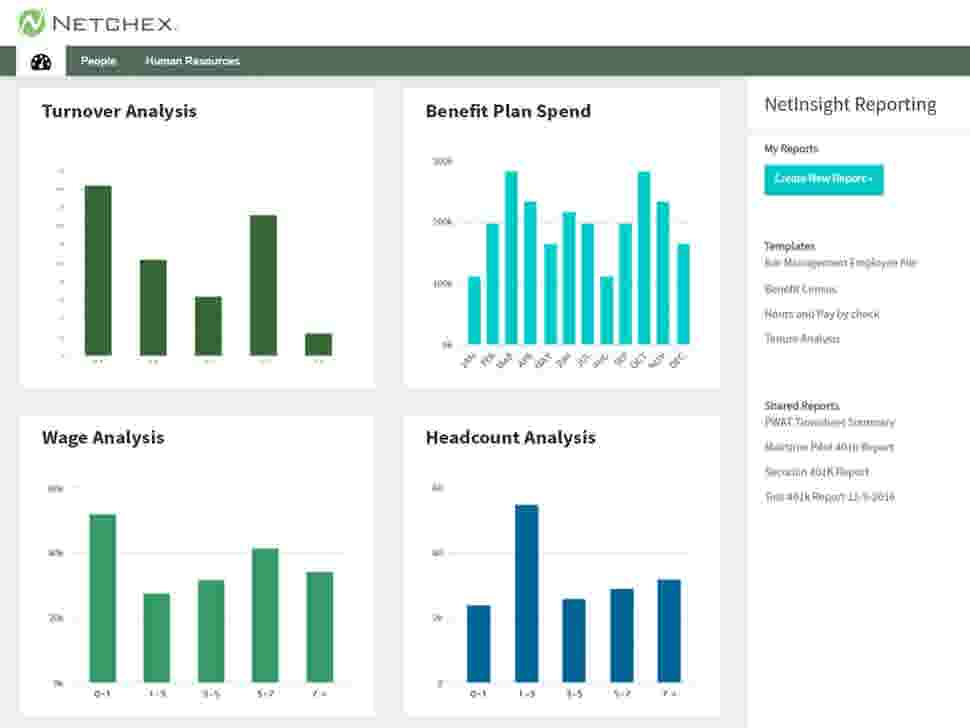Click the Headcount Analysis chart title
Image resolution: width=970 pixels, height=728 pixels.
(509, 438)
